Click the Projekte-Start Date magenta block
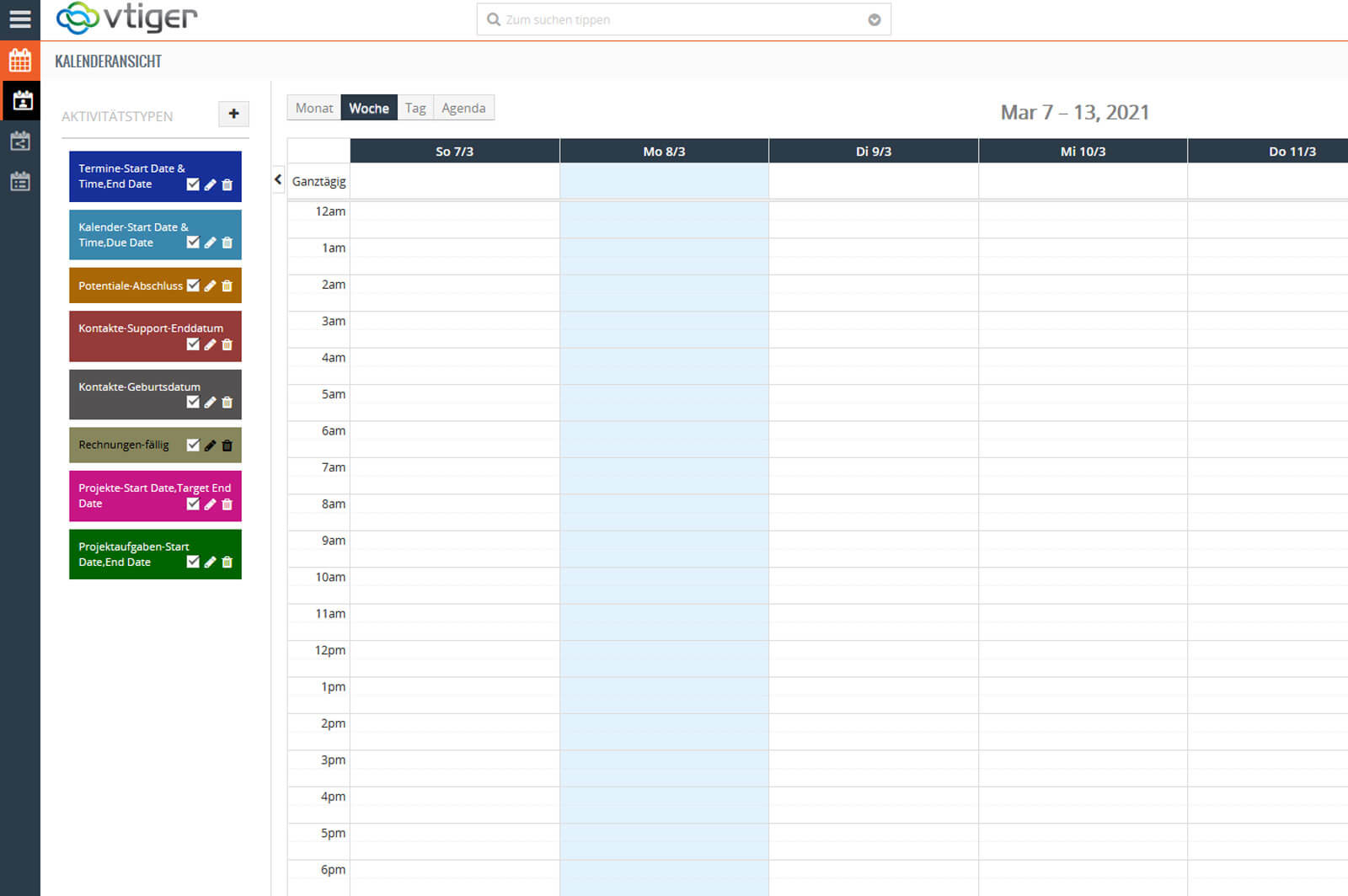Screen dimensions: 1348x896 [155, 496]
